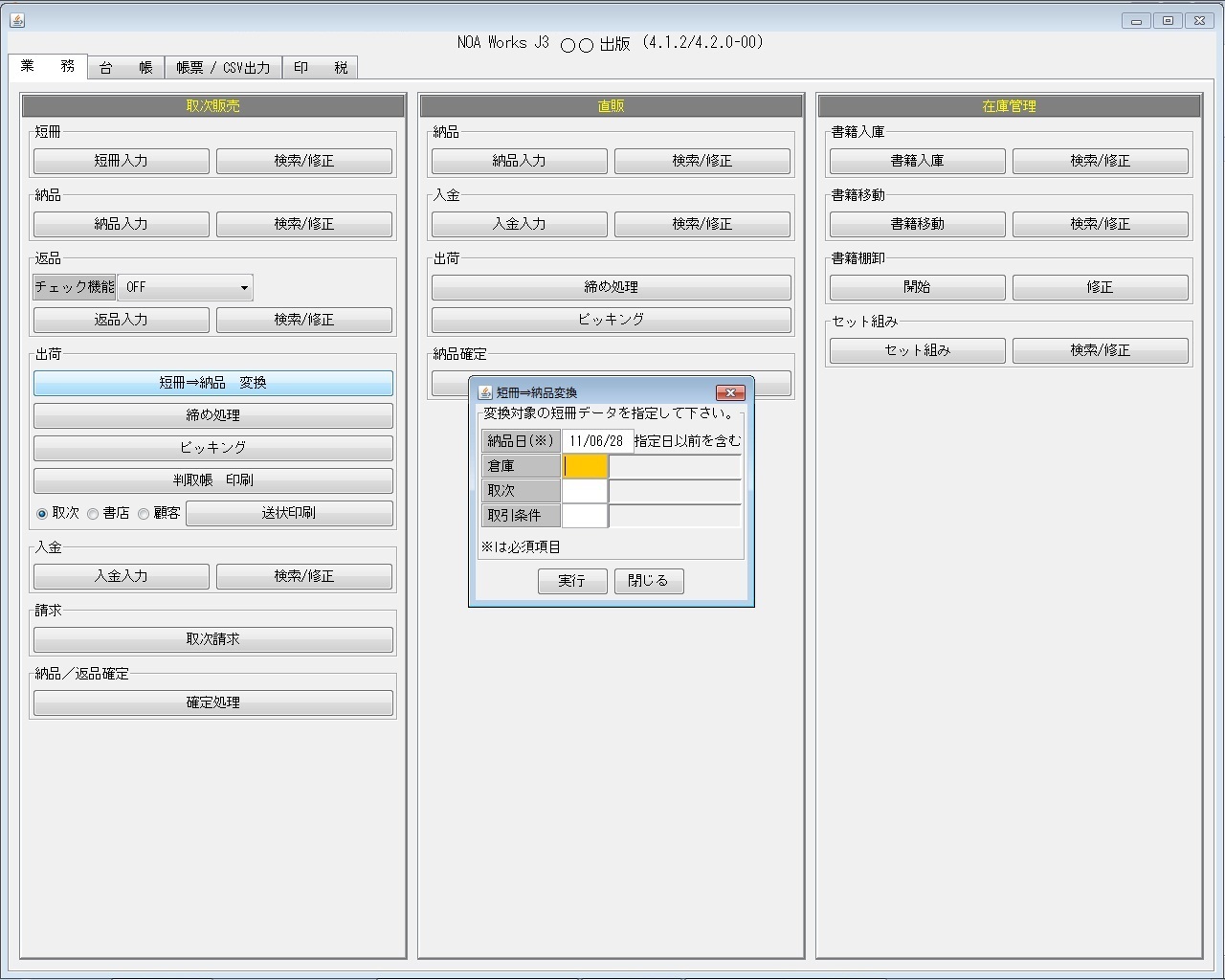Click 判取帳 印刷 button
This screenshot has width=1225, height=980.
coord(213,480)
